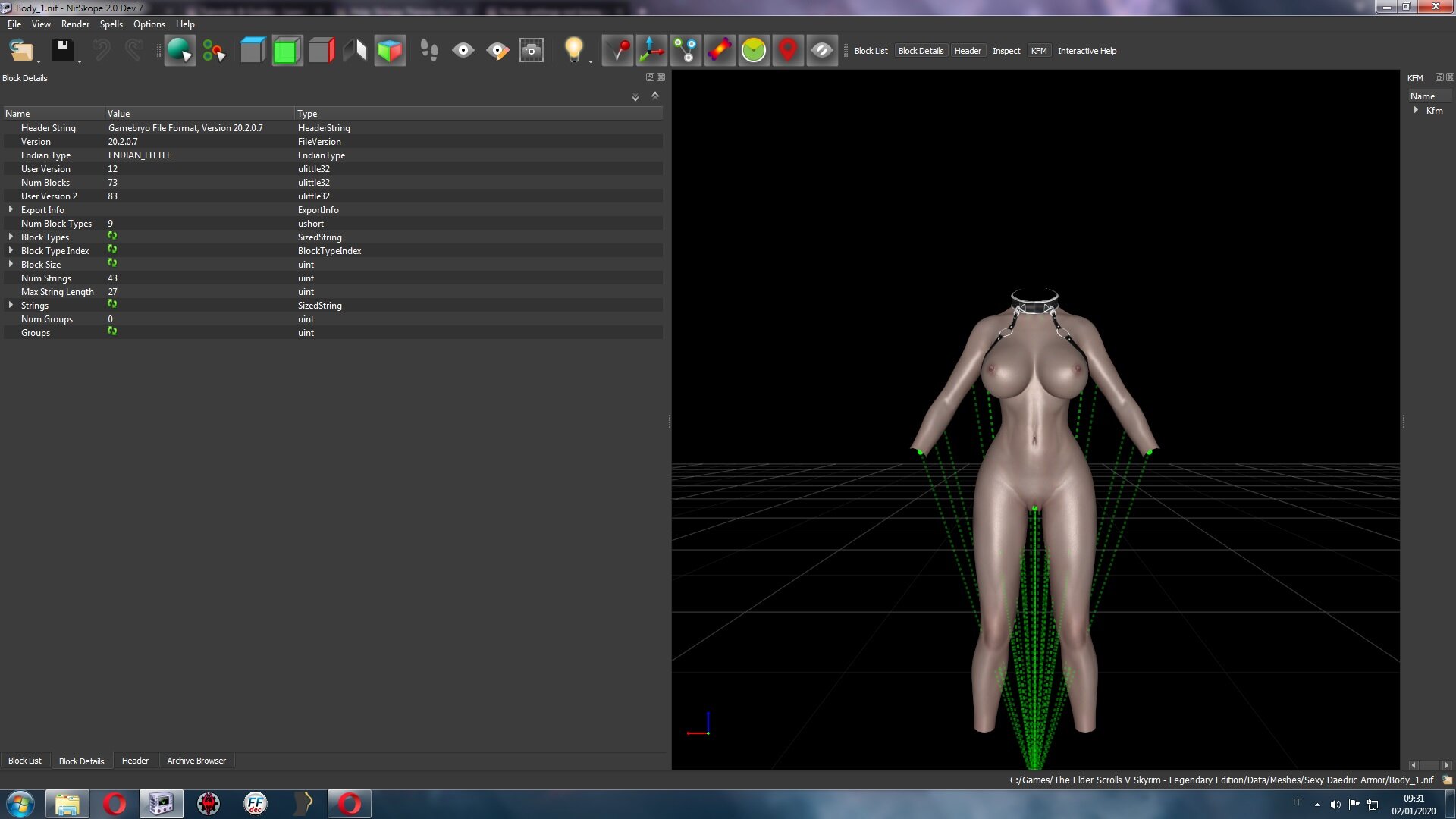Click the Value column header

199,113
